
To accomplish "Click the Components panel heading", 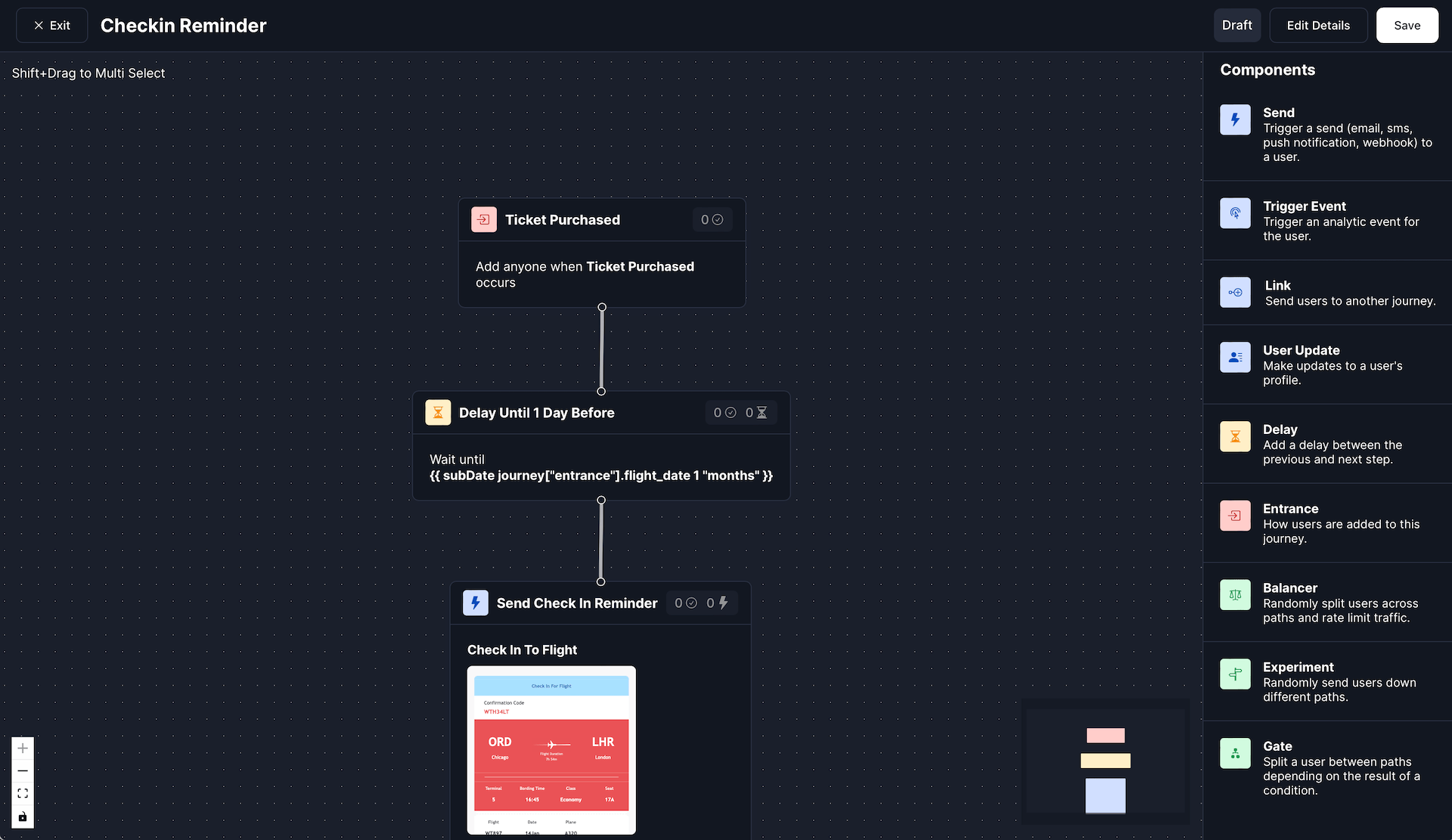I will pyautogui.click(x=1267, y=70).
